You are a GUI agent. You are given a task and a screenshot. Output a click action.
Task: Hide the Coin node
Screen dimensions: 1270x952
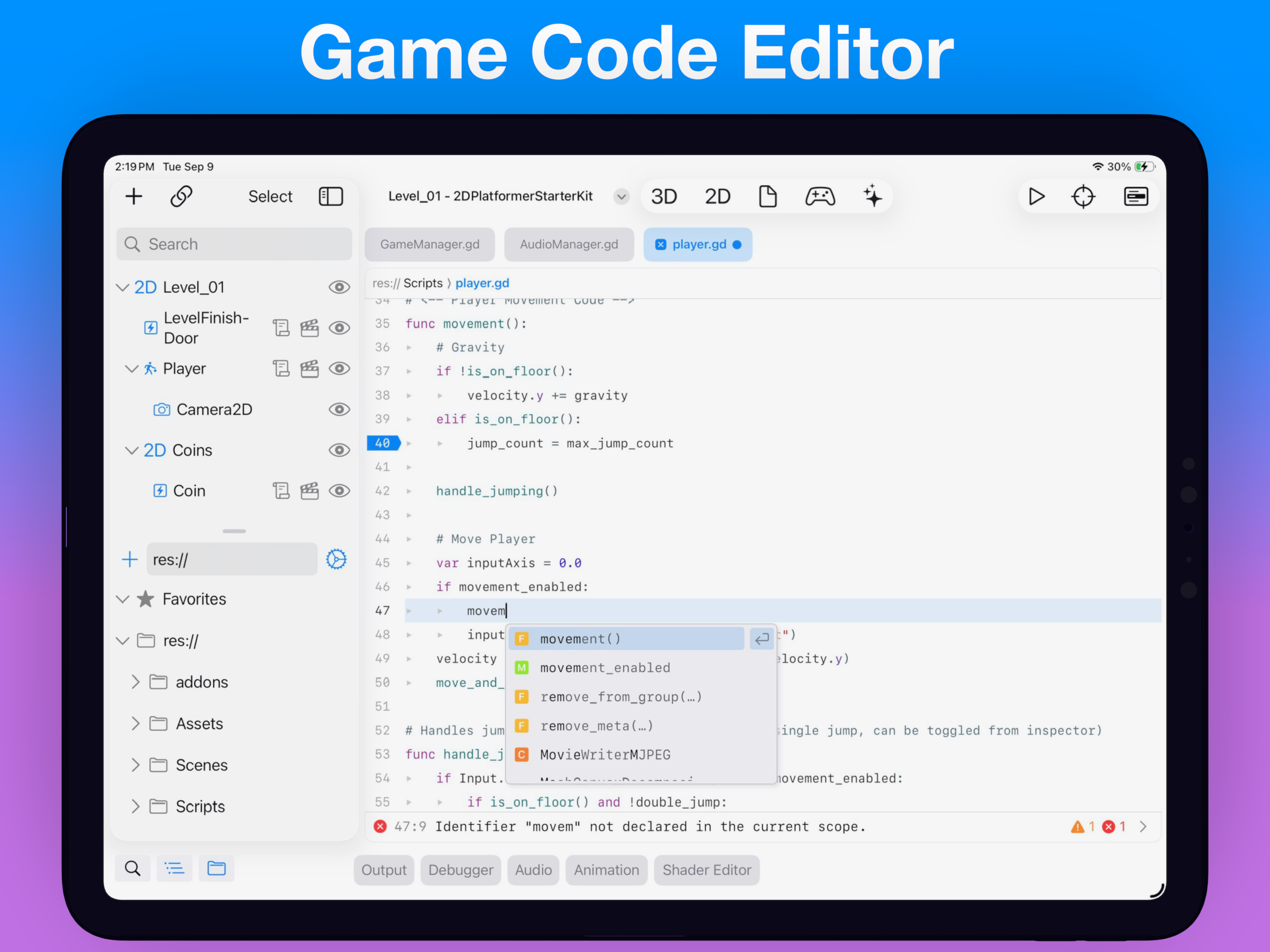coord(339,491)
